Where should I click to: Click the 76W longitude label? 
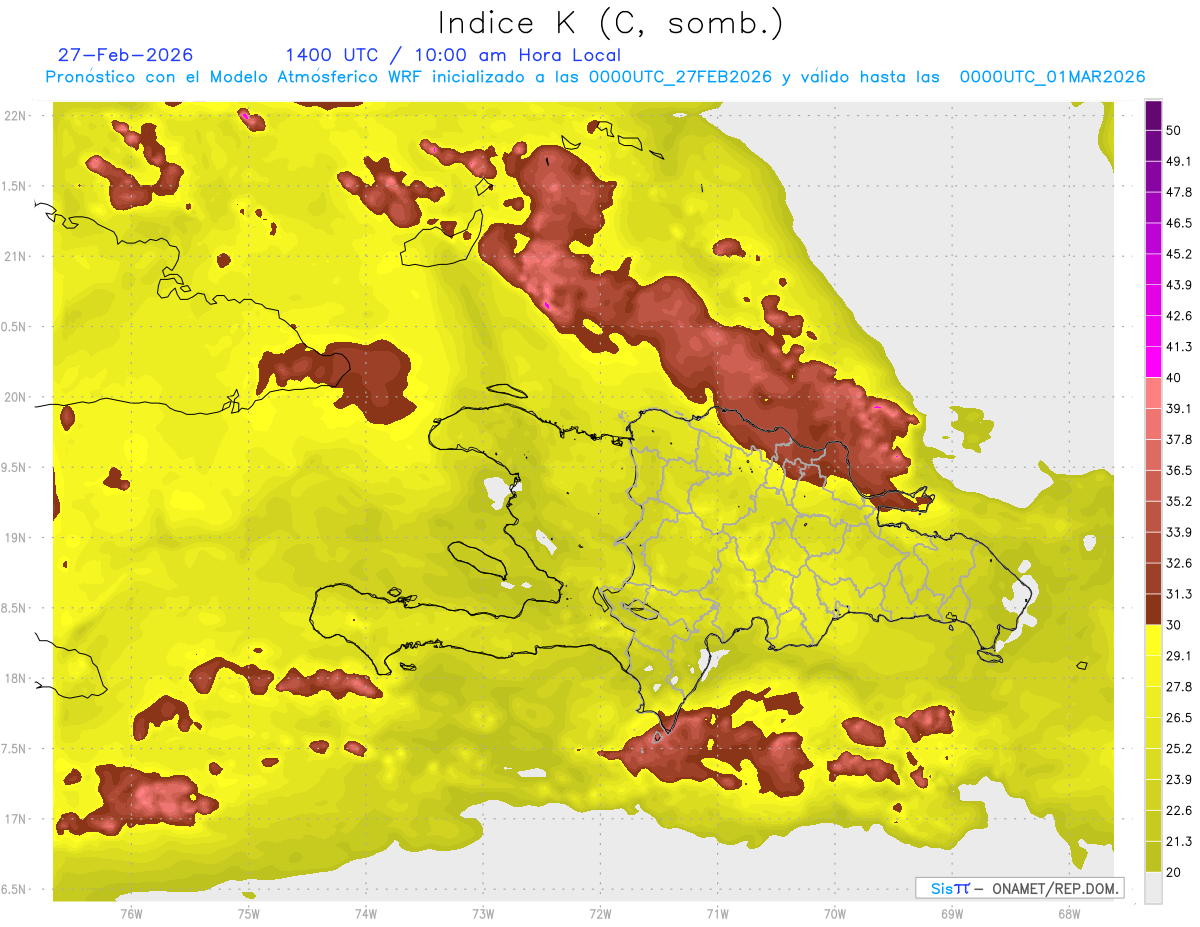click(130, 913)
